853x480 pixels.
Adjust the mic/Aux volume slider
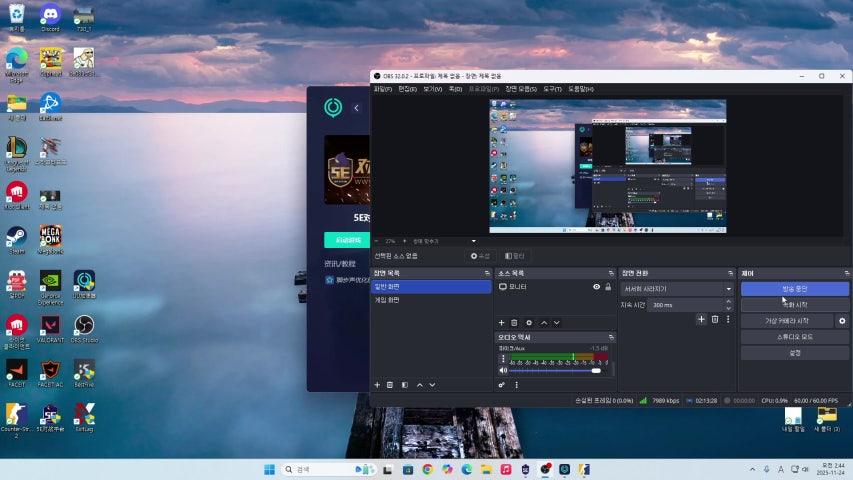596,370
